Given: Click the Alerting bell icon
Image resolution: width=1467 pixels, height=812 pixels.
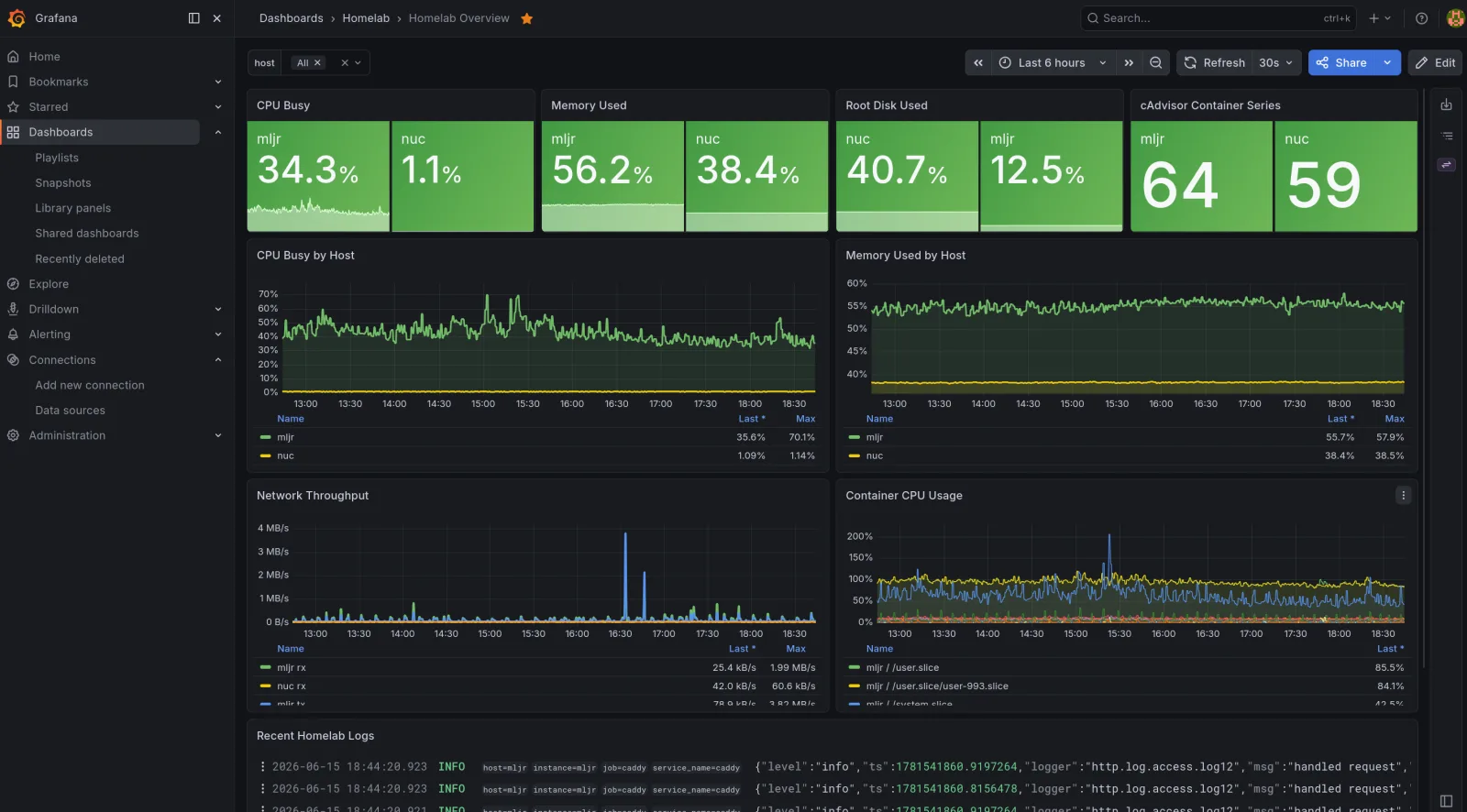Looking at the screenshot, I should click(x=13, y=335).
